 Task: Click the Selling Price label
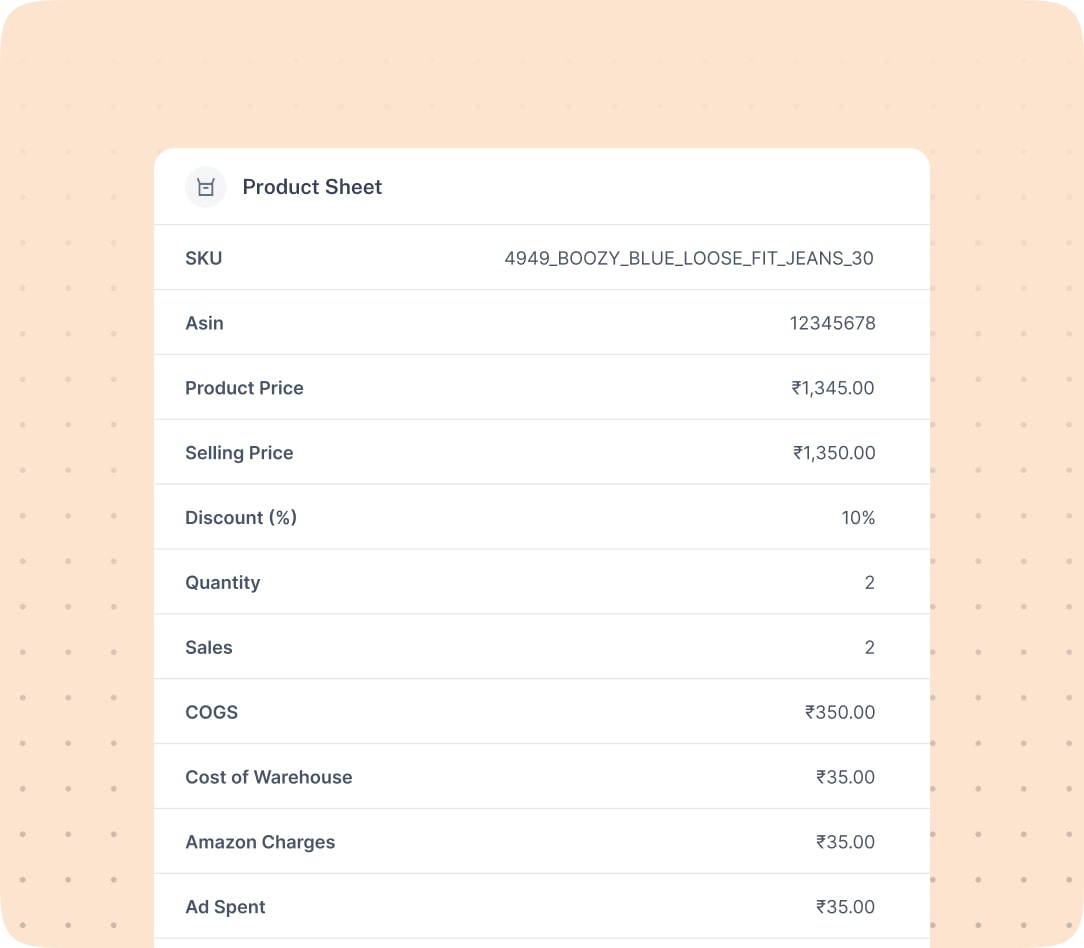(239, 453)
